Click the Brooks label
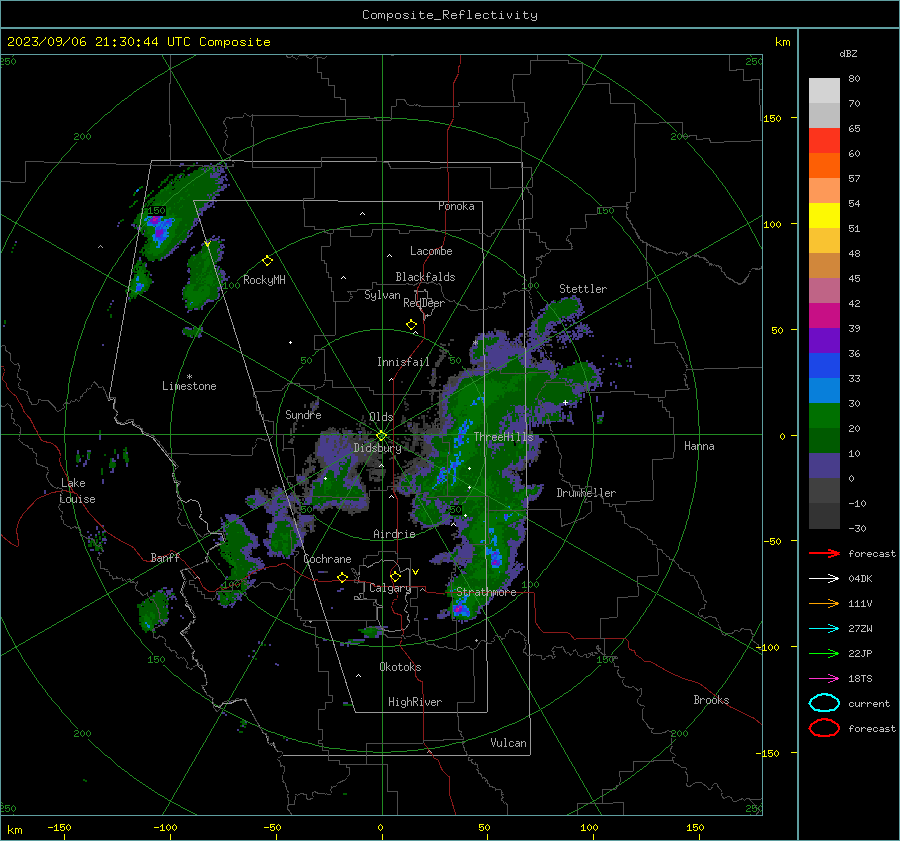This screenshot has width=900, height=841. [711, 700]
